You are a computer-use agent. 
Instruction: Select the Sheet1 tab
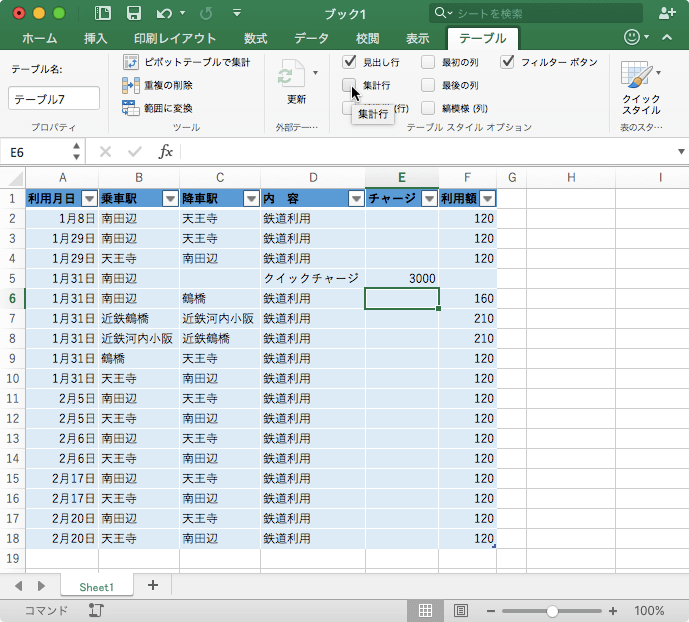tap(97, 587)
